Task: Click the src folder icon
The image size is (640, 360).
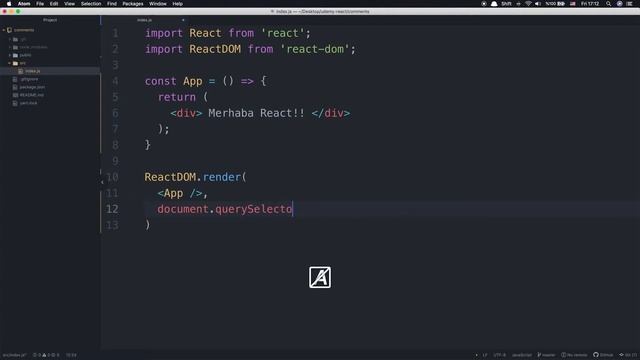Action: coord(16,63)
